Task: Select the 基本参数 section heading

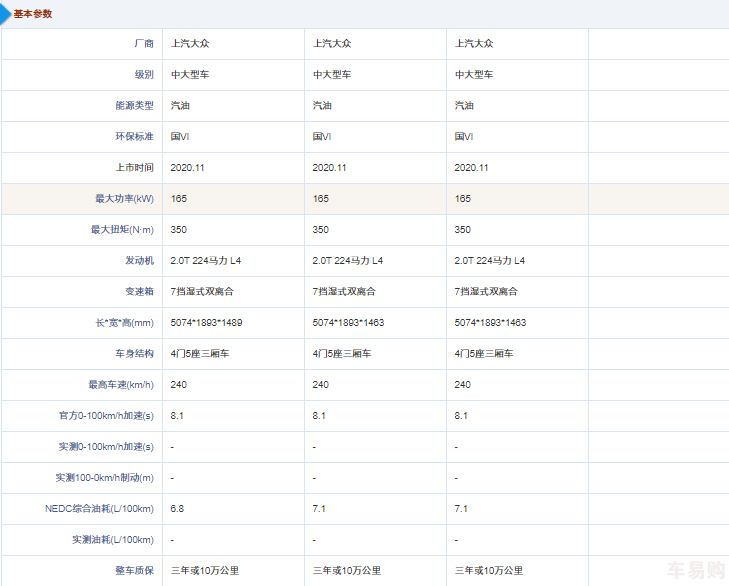Action: (x=33, y=14)
